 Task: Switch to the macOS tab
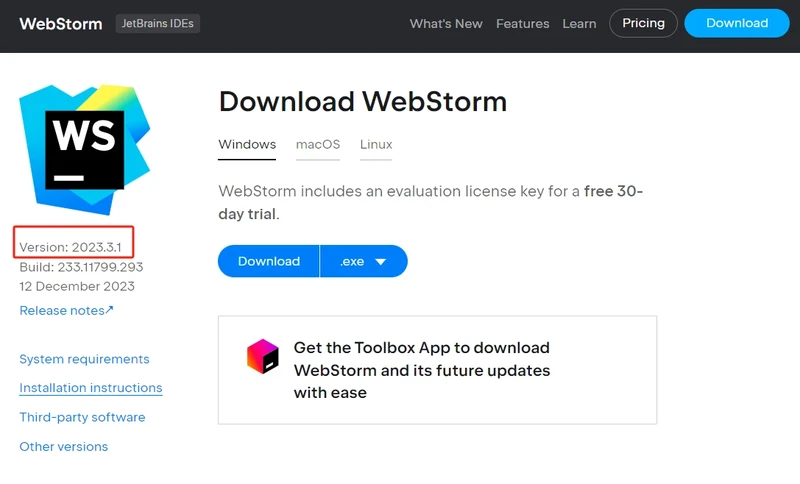click(x=318, y=144)
